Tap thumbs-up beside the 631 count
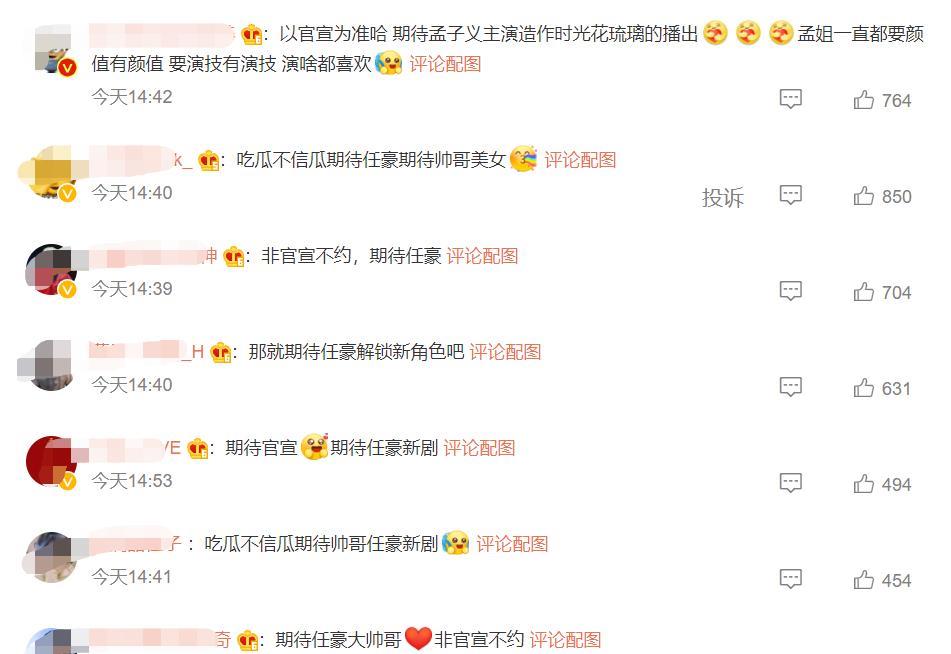The height and width of the screenshot is (654, 951). pyautogui.click(x=863, y=388)
